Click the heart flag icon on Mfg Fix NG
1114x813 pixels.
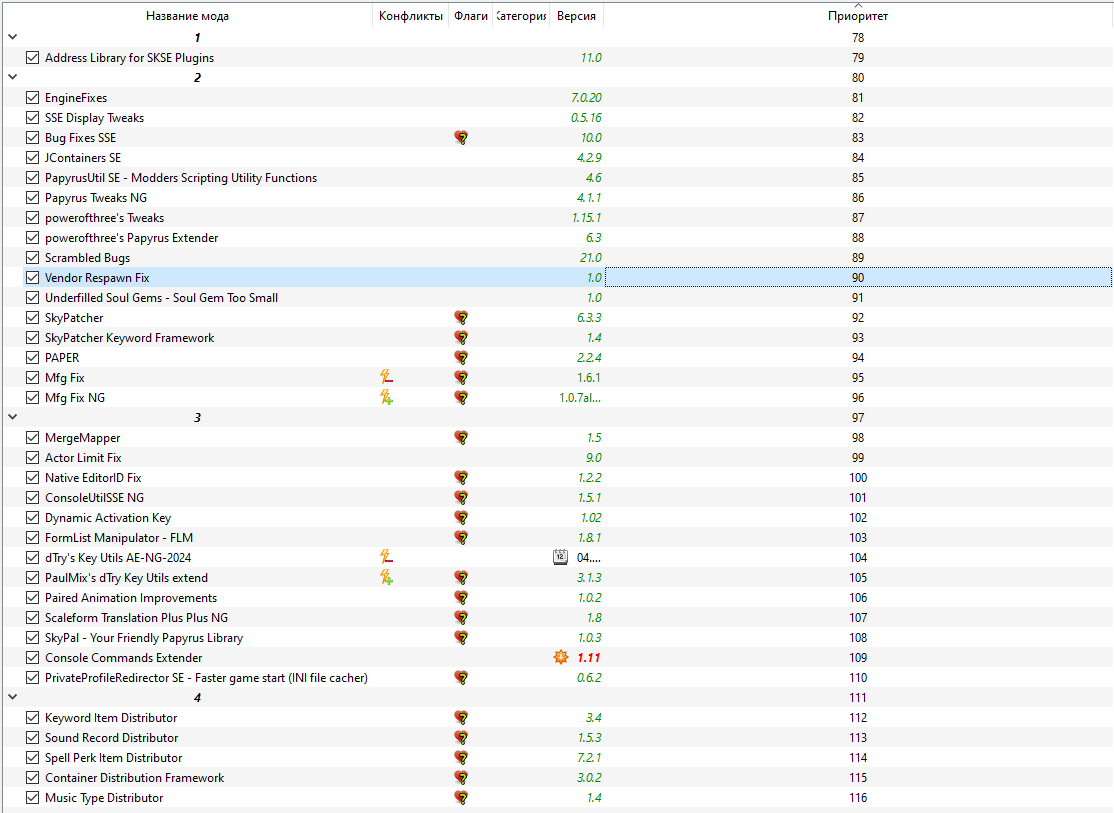point(461,397)
